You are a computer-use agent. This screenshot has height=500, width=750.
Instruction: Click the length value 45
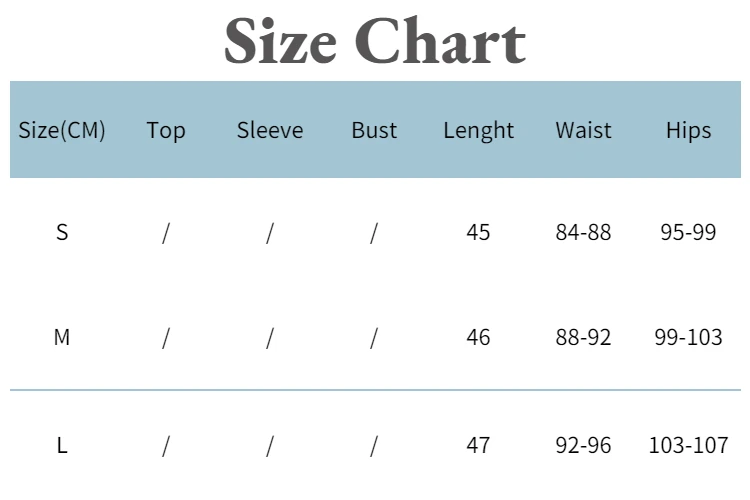coord(478,232)
